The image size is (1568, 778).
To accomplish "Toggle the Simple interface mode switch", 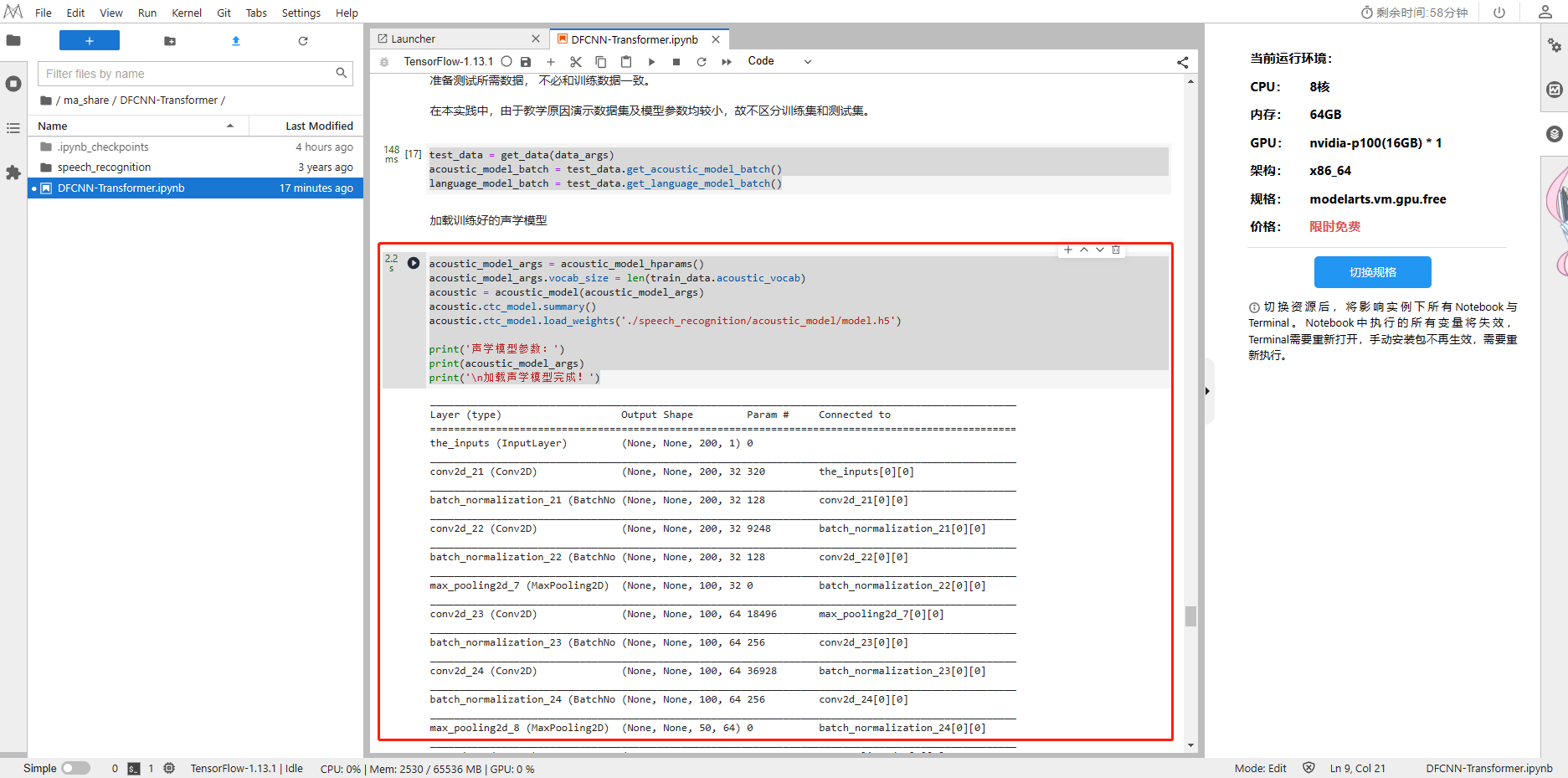I will 75,768.
